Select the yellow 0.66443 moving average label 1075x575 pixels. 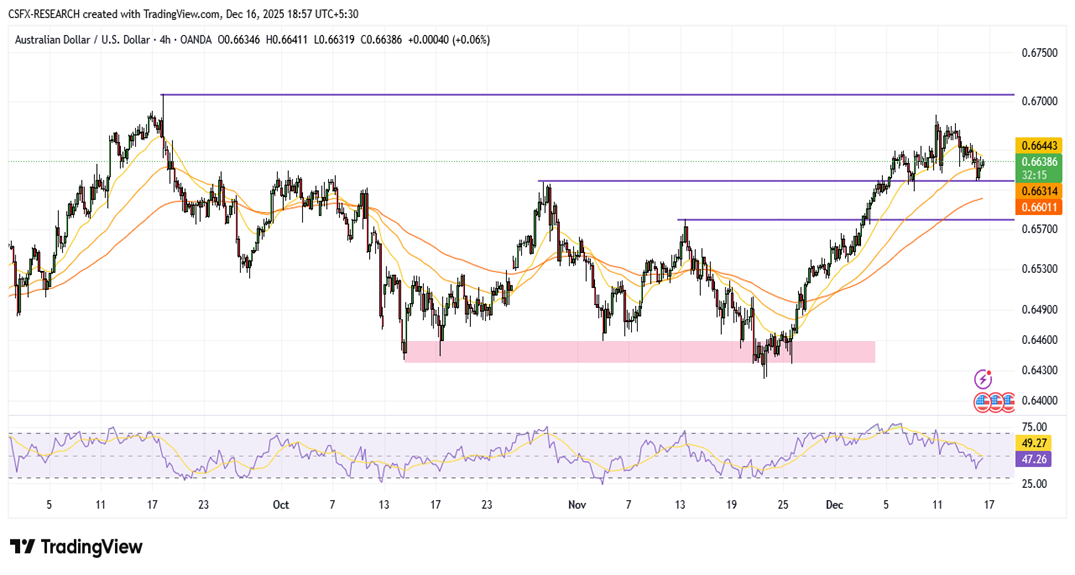tap(1039, 146)
